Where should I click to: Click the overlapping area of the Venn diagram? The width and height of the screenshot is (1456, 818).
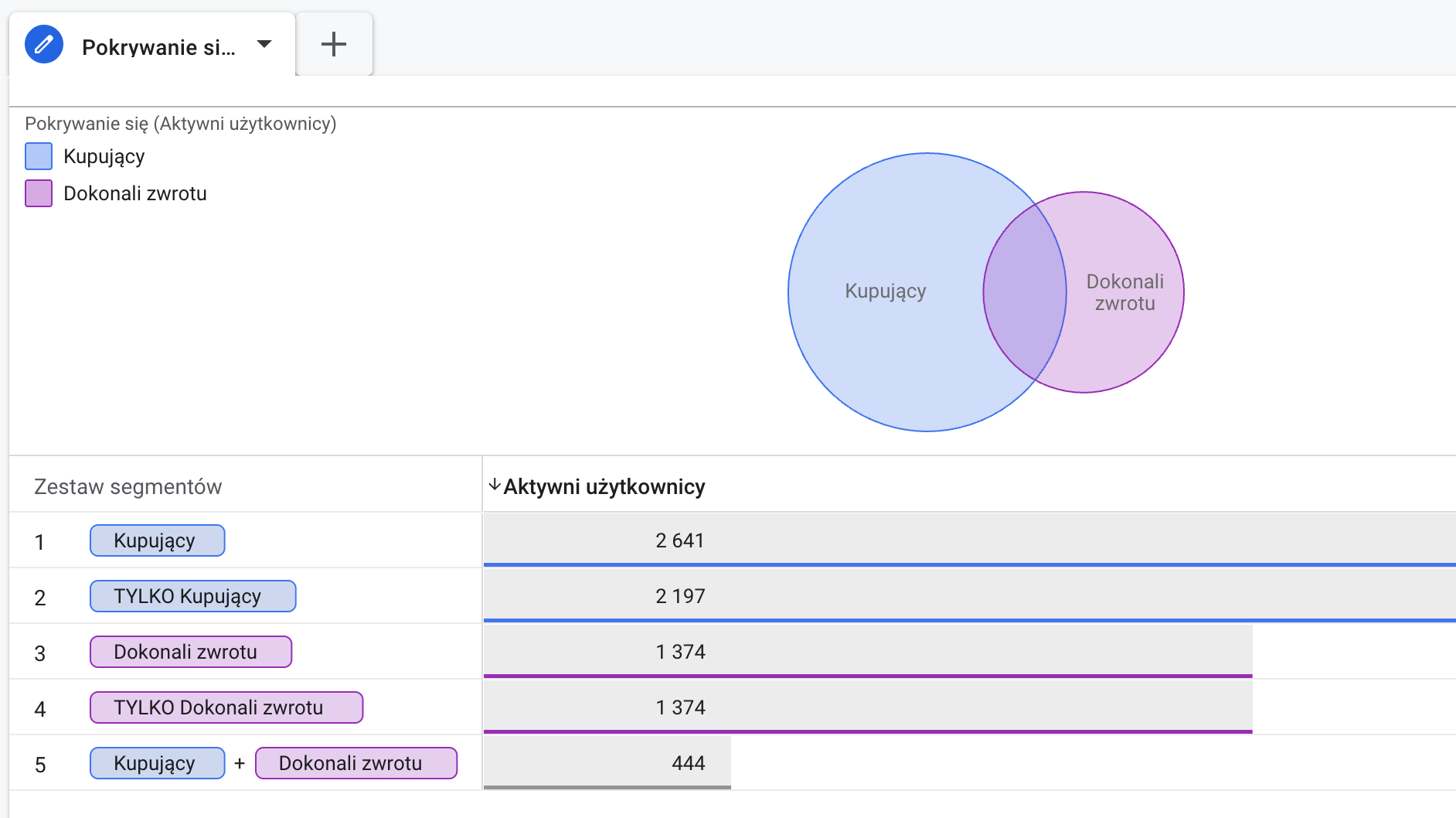coord(1025,292)
